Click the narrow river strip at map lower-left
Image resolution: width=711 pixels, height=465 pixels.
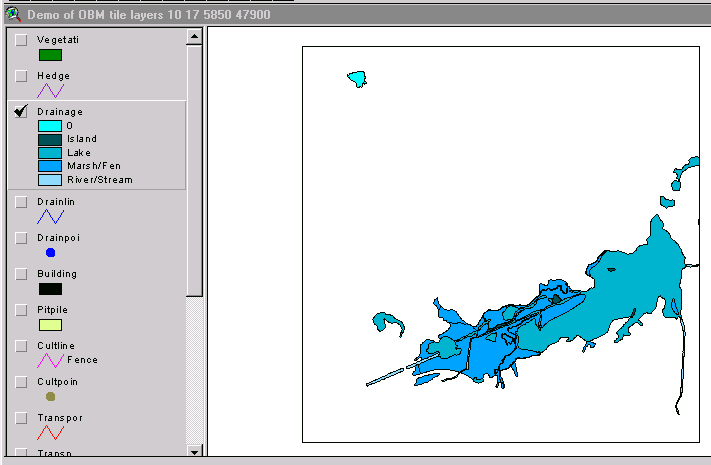click(385, 377)
